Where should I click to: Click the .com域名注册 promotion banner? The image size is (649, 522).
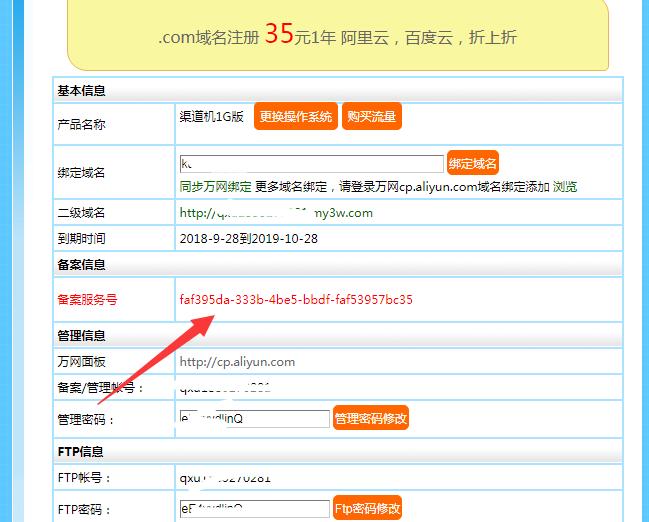337,37
